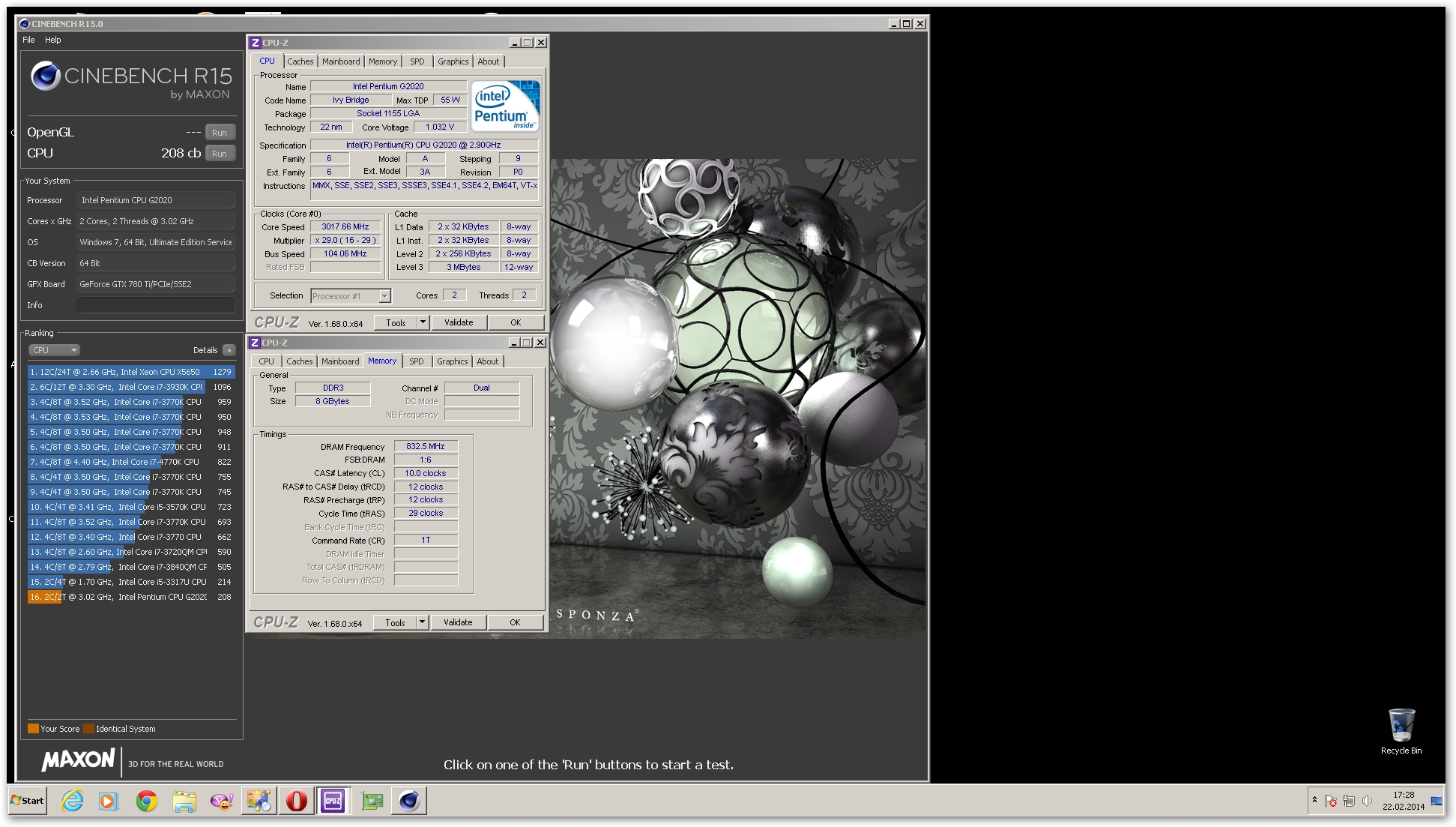Click OK in lower CPU-Z window
The height and width of the screenshot is (827, 1456).
(515, 622)
